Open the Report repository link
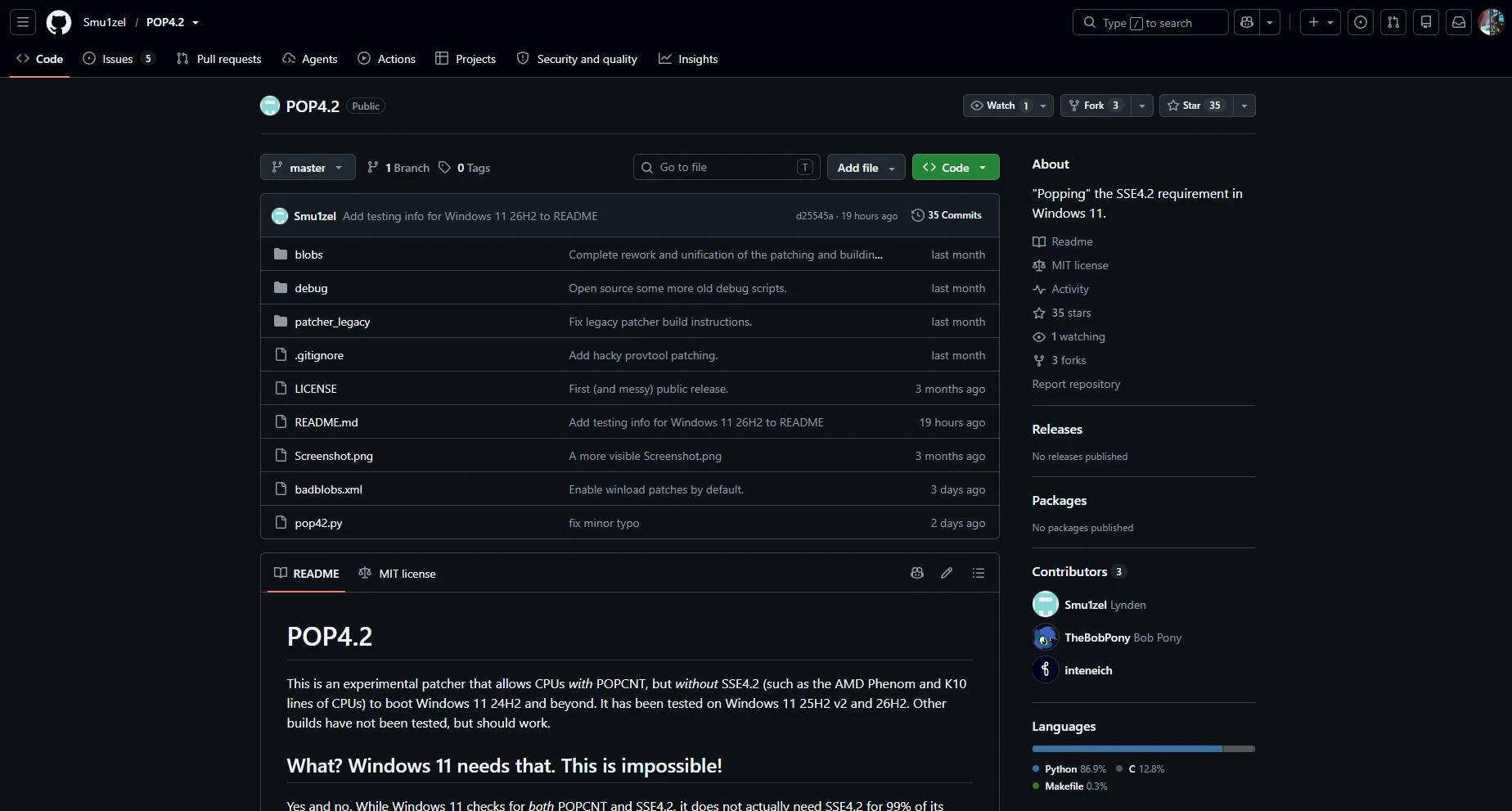The width and height of the screenshot is (1512, 811). pos(1076,384)
